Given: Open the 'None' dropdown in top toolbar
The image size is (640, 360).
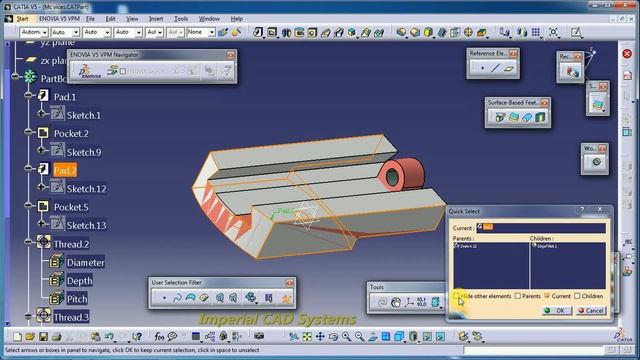Looking at the screenshot, I should (x=211, y=32).
